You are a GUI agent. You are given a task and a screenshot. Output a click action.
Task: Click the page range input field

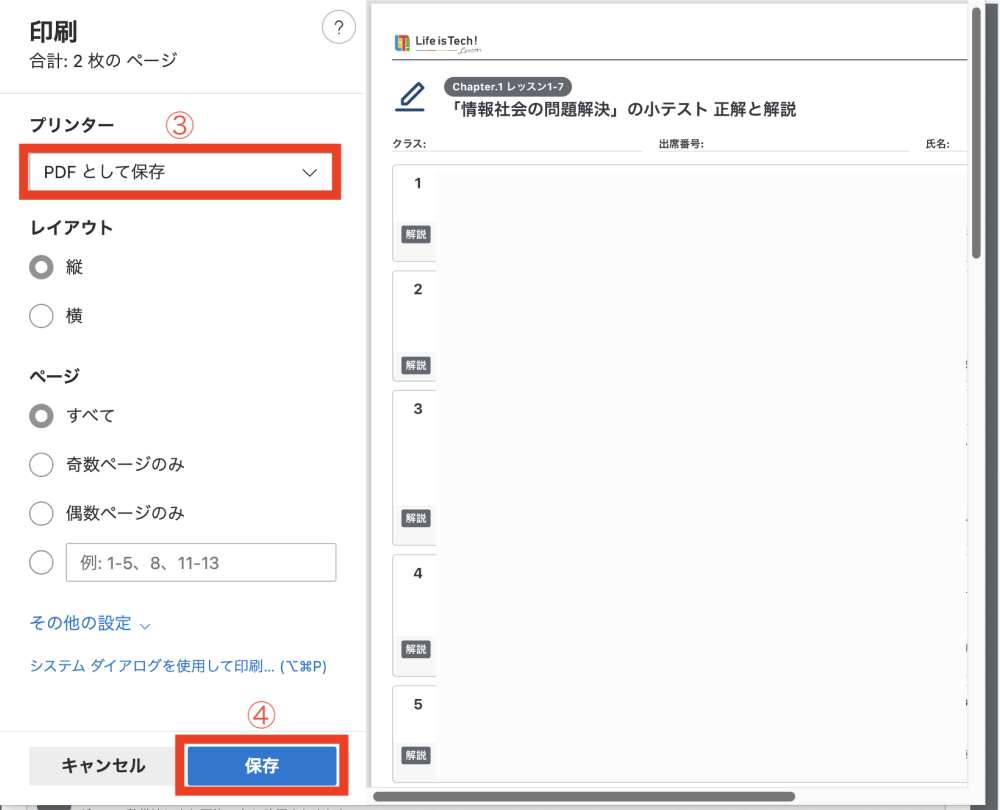[x=201, y=563]
